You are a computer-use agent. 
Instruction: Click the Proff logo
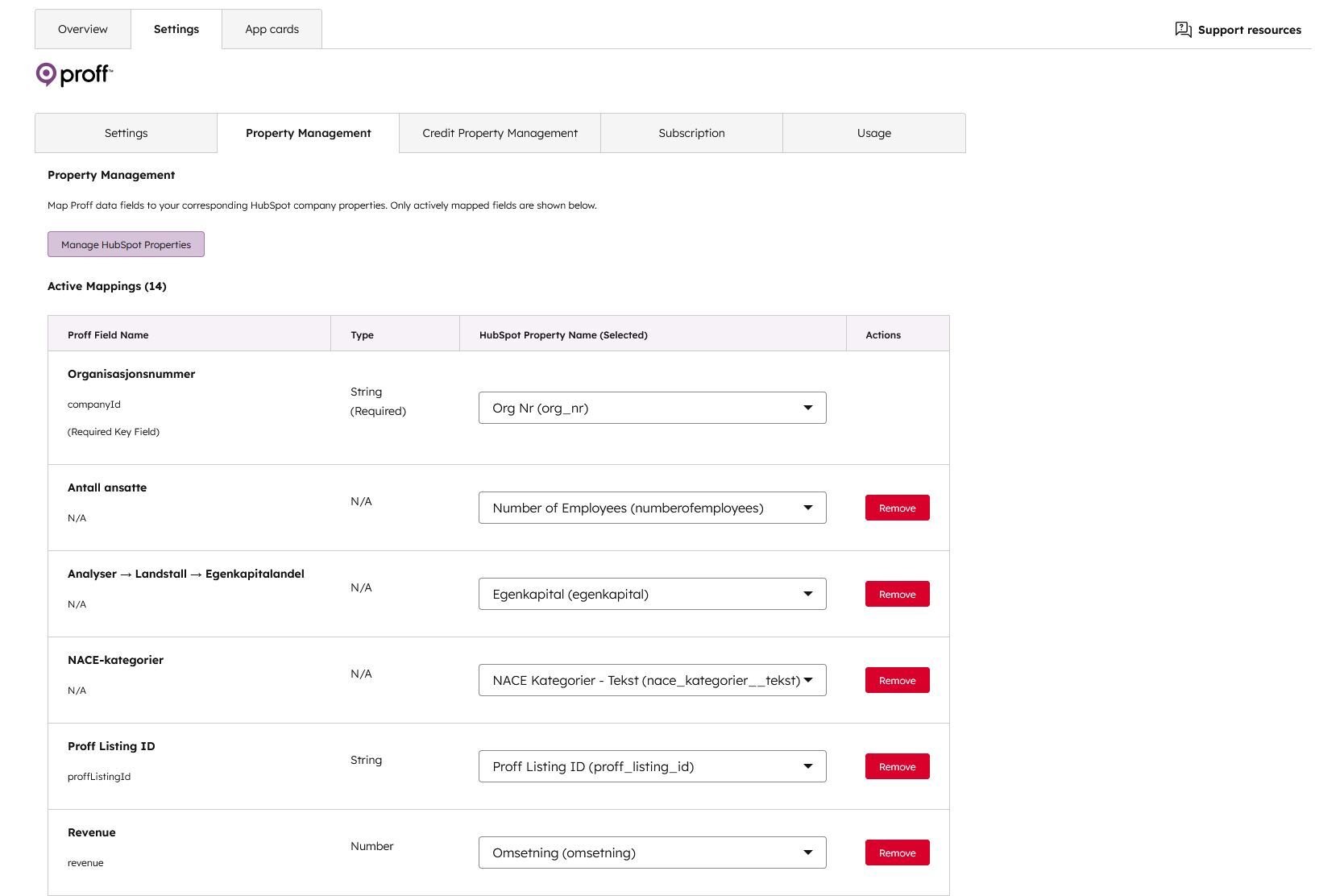coord(74,75)
